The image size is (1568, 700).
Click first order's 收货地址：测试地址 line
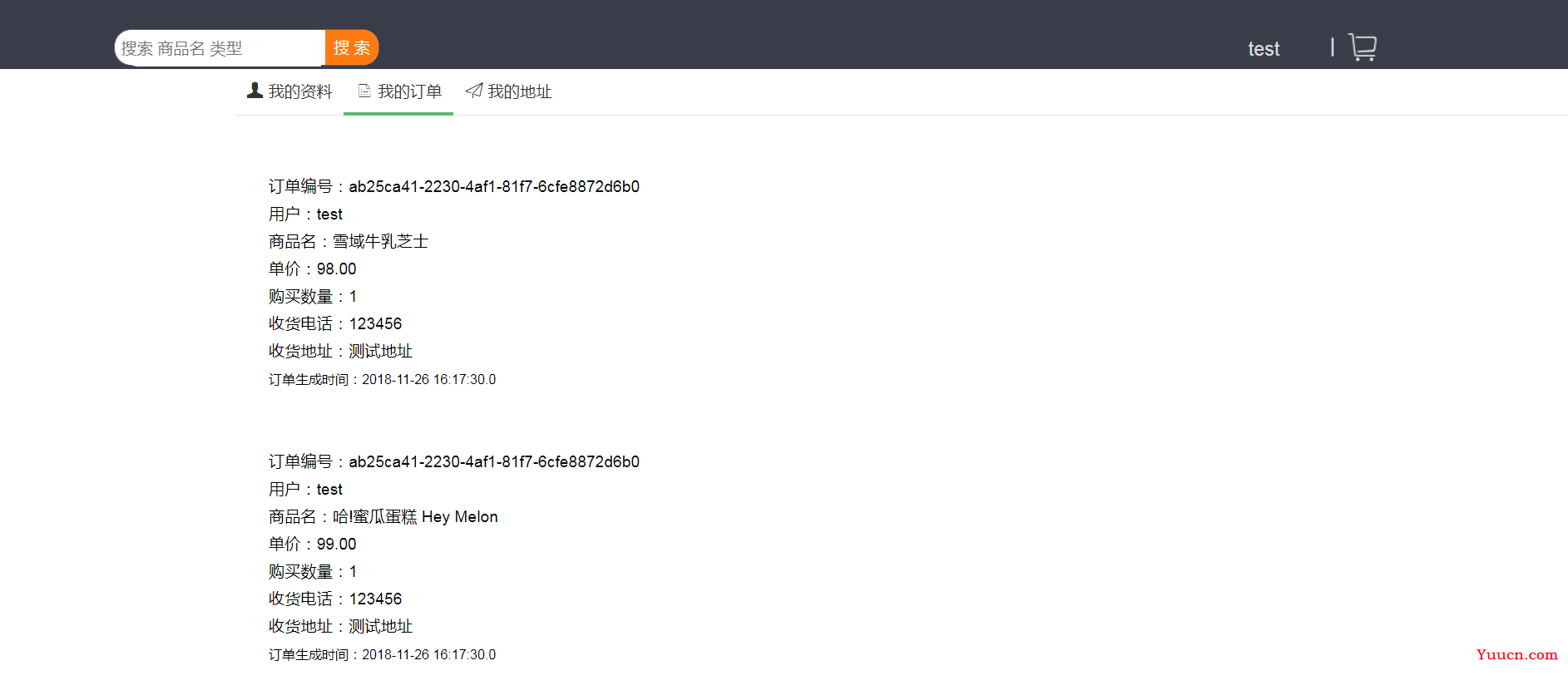coord(340,351)
